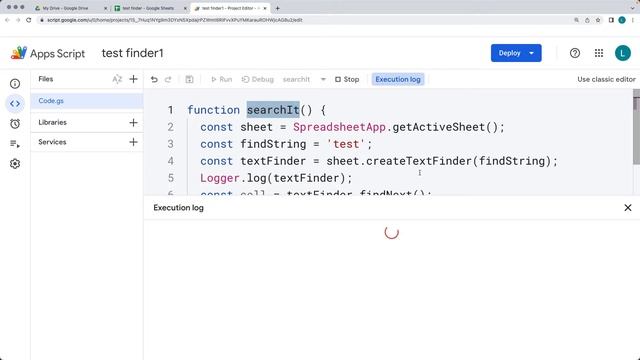The height and width of the screenshot is (360, 640).
Task: Select the Code.gs file
Action: pyautogui.click(x=87, y=101)
